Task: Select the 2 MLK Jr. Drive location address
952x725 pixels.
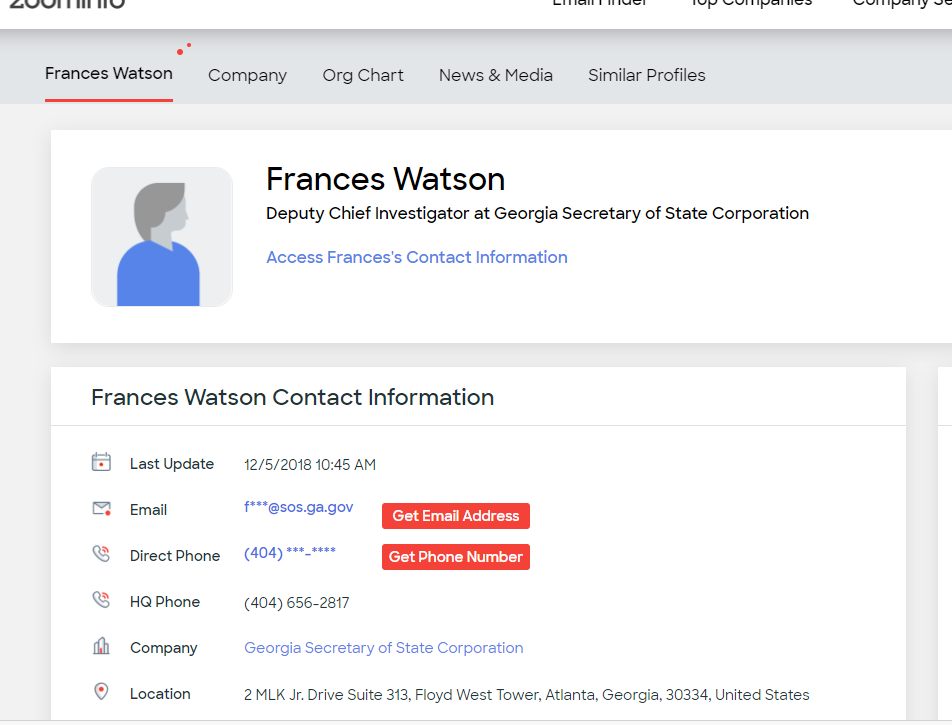Action: click(x=526, y=695)
